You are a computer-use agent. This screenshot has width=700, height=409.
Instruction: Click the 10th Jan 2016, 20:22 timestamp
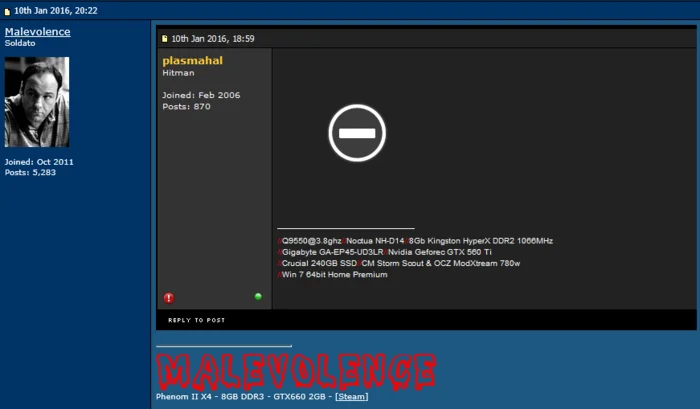click(56, 11)
